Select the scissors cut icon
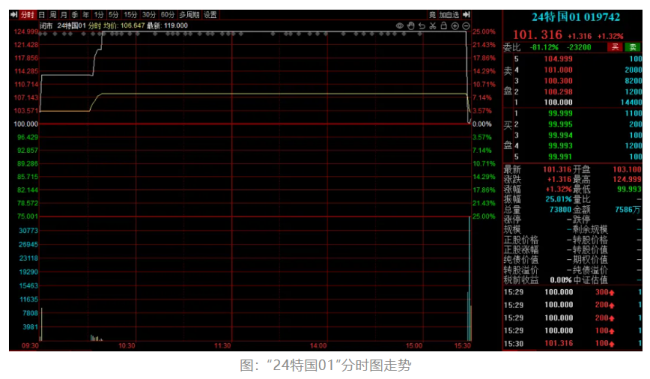Screen dimensions: 650x379 tap(433, 26)
